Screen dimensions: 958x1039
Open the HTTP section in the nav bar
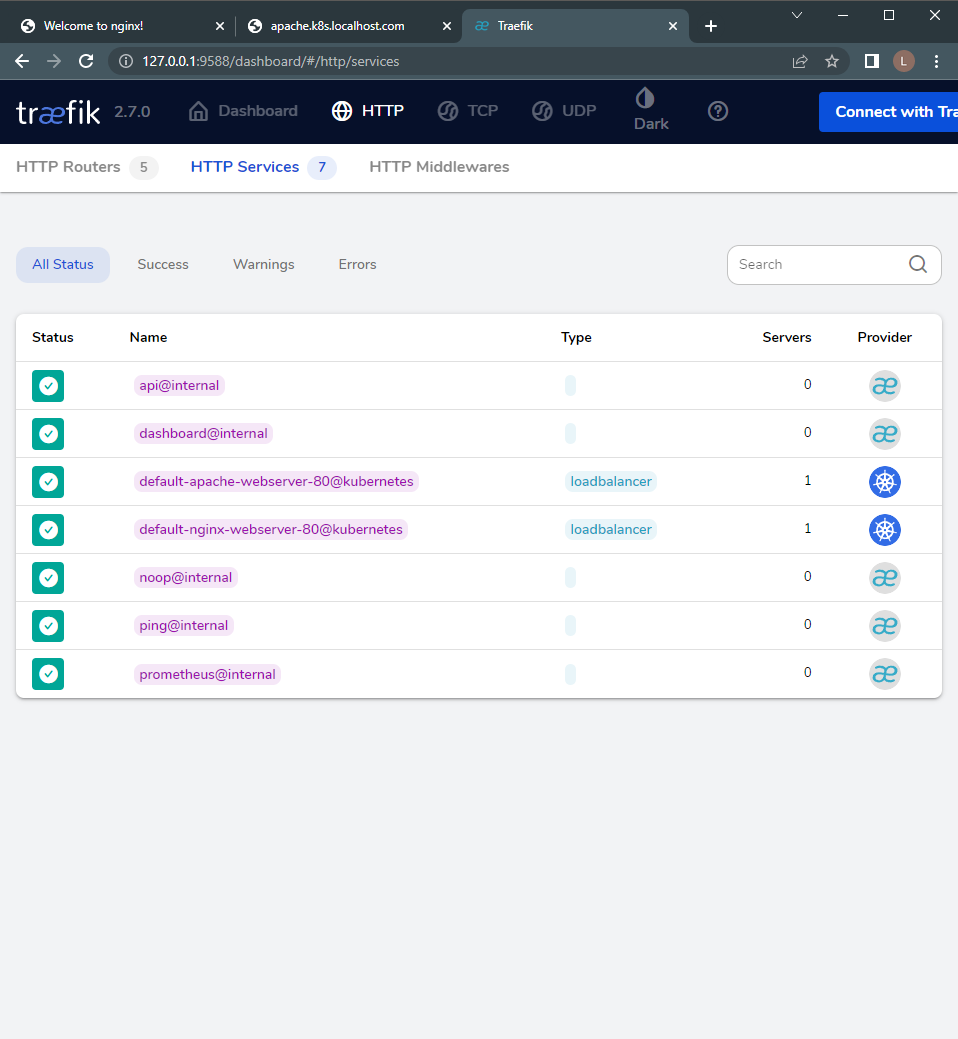pyautogui.click(x=368, y=111)
